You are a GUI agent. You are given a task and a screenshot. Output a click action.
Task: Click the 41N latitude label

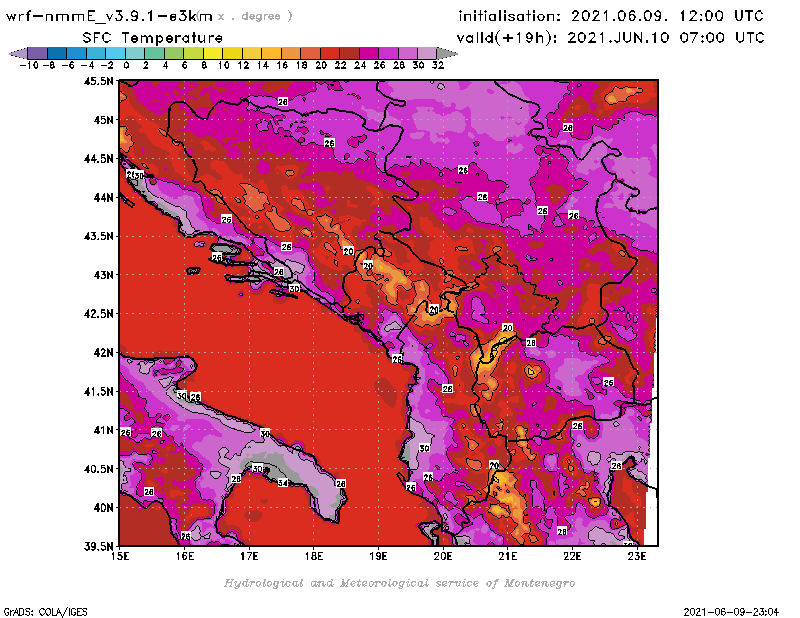pyautogui.click(x=104, y=430)
